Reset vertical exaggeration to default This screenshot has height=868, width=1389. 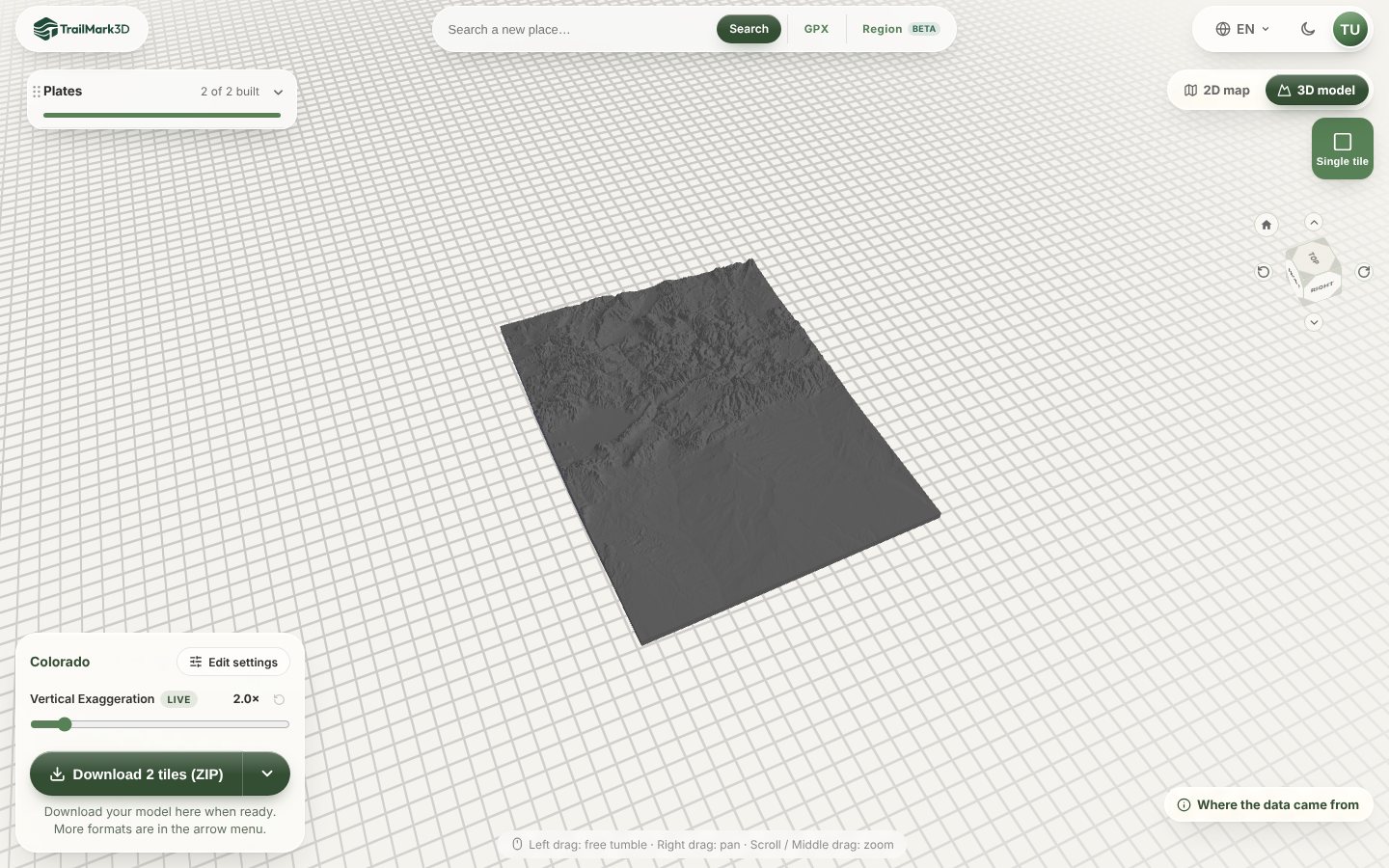(x=279, y=699)
